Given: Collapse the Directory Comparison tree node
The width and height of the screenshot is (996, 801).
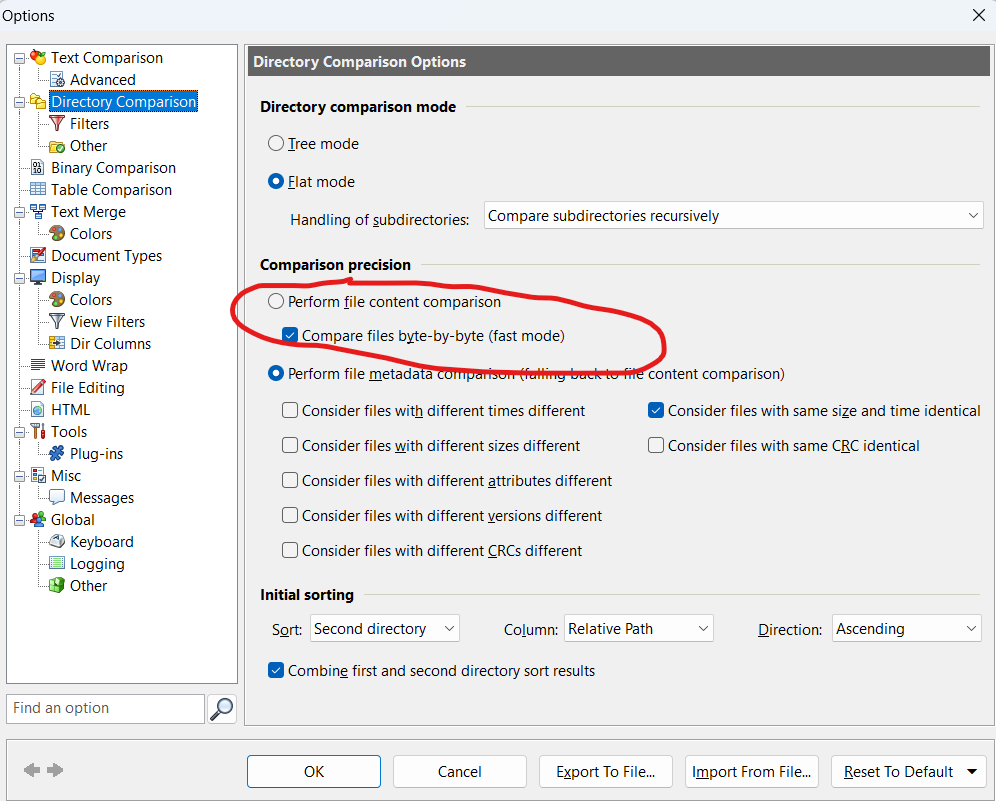Looking at the screenshot, I should tap(20, 102).
